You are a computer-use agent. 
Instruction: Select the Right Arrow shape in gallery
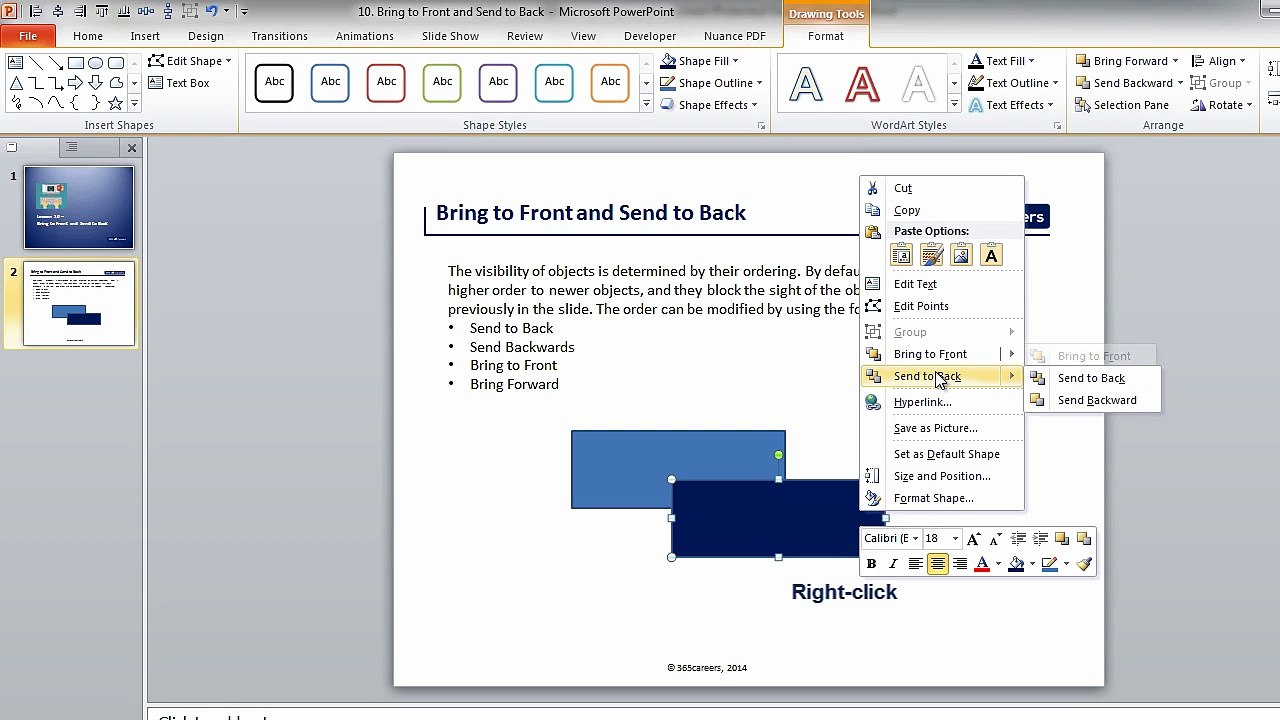76,83
